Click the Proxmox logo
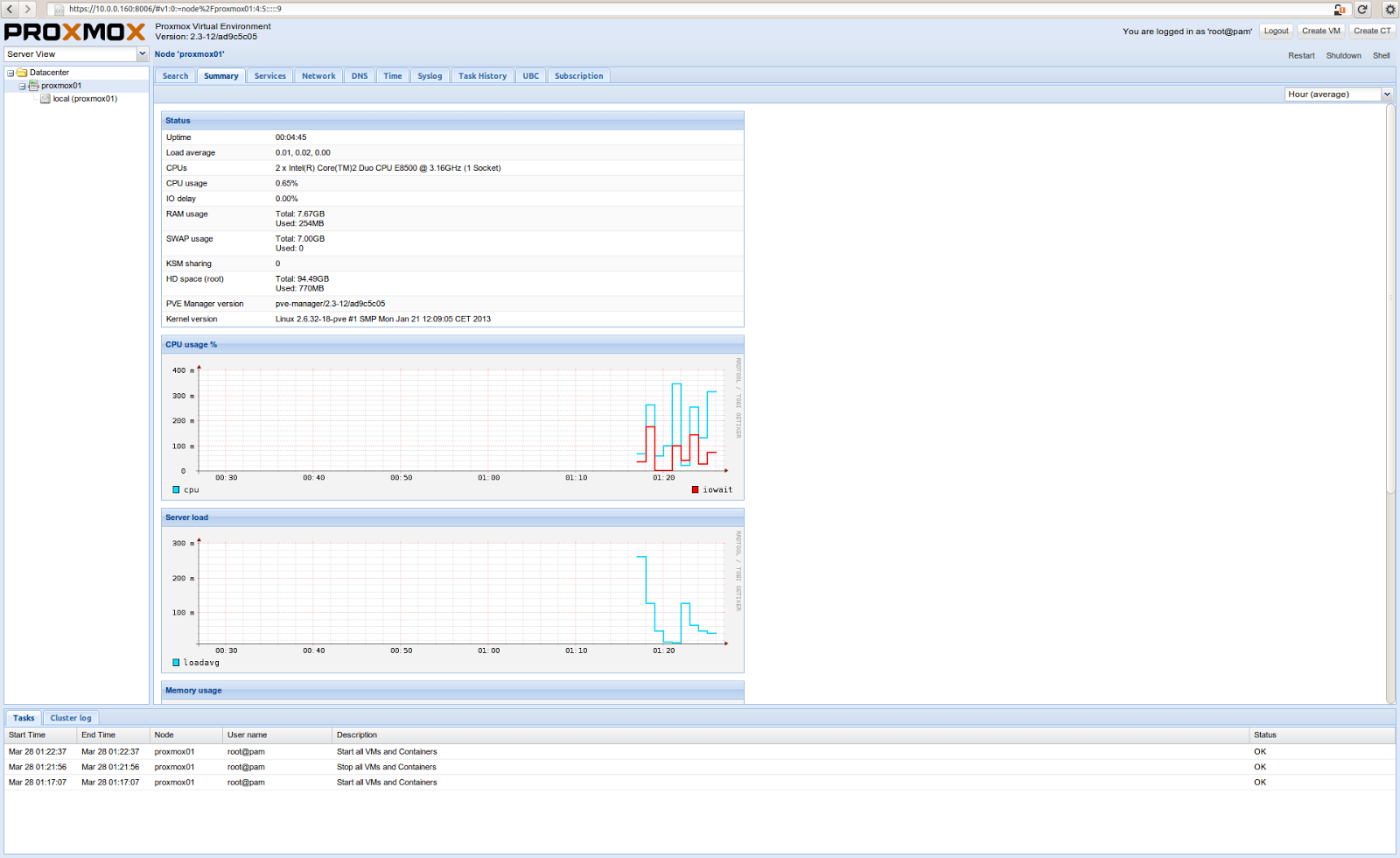 point(75,32)
